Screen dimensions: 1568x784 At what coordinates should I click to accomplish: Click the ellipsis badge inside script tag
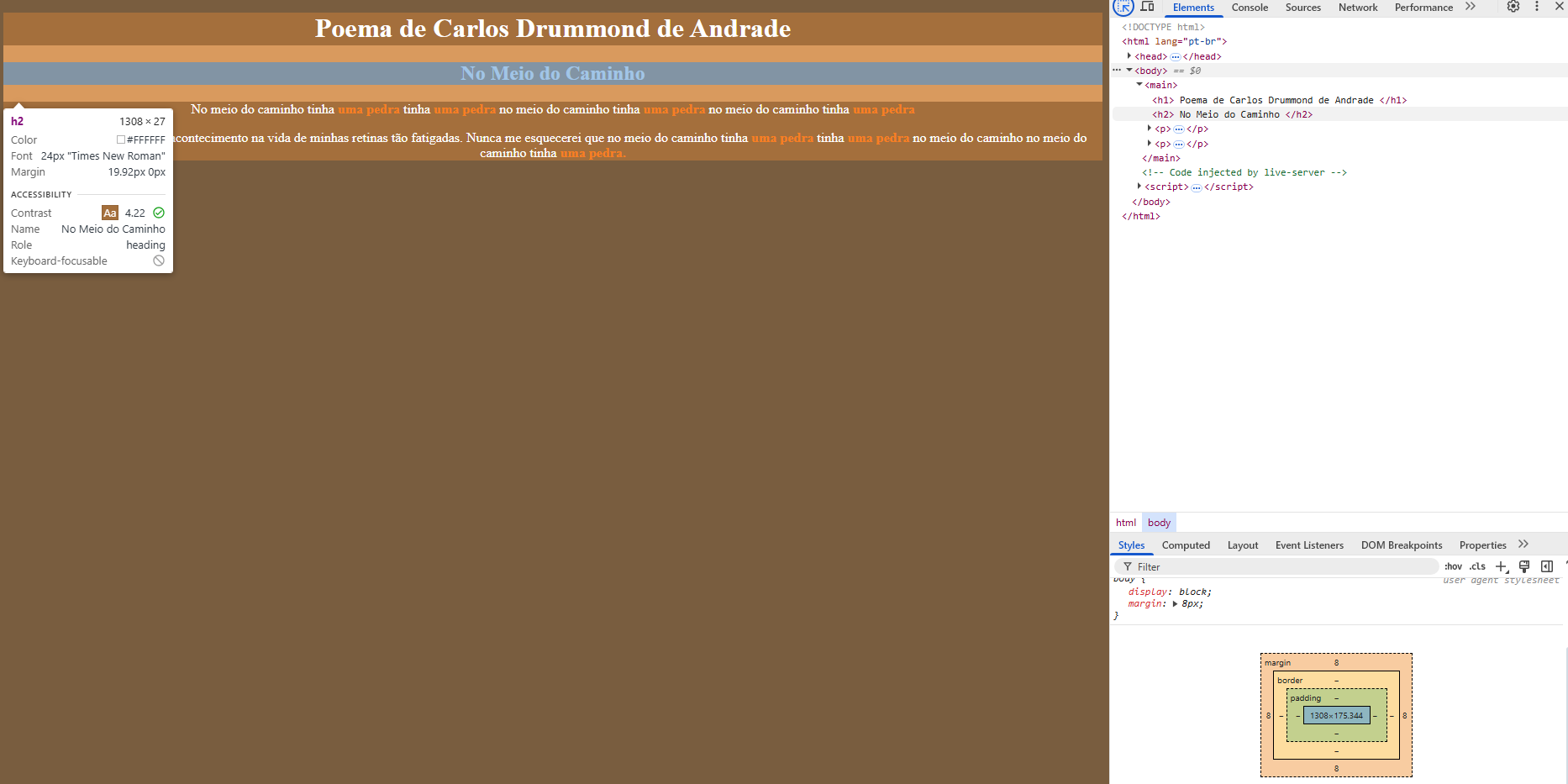point(1196,187)
